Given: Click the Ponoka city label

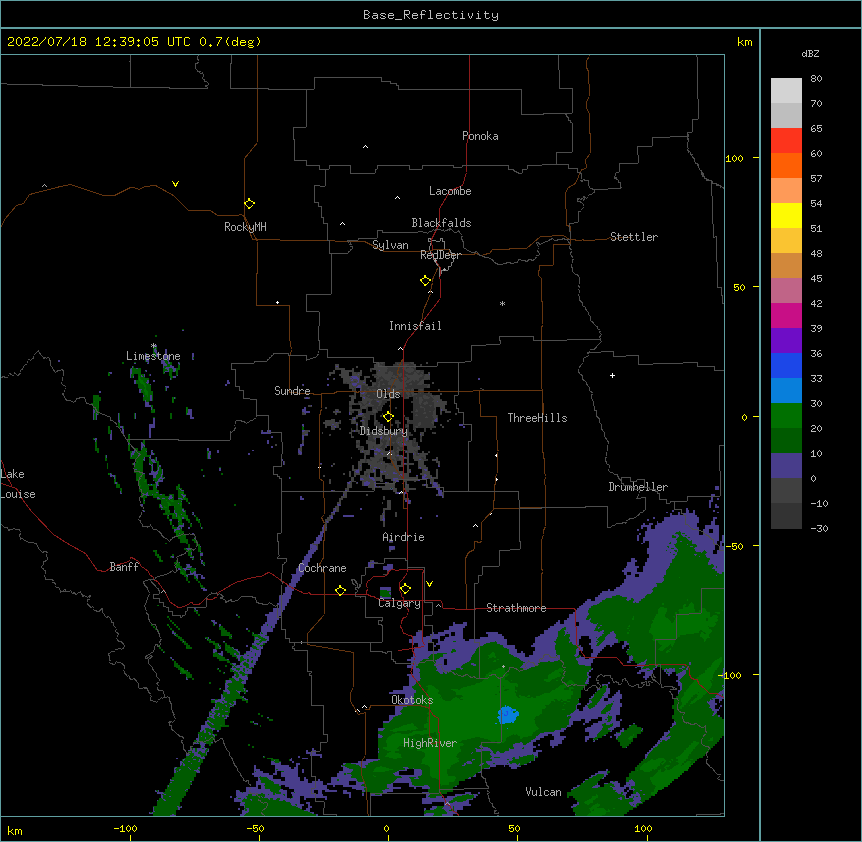Looking at the screenshot, I should pyautogui.click(x=480, y=136).
